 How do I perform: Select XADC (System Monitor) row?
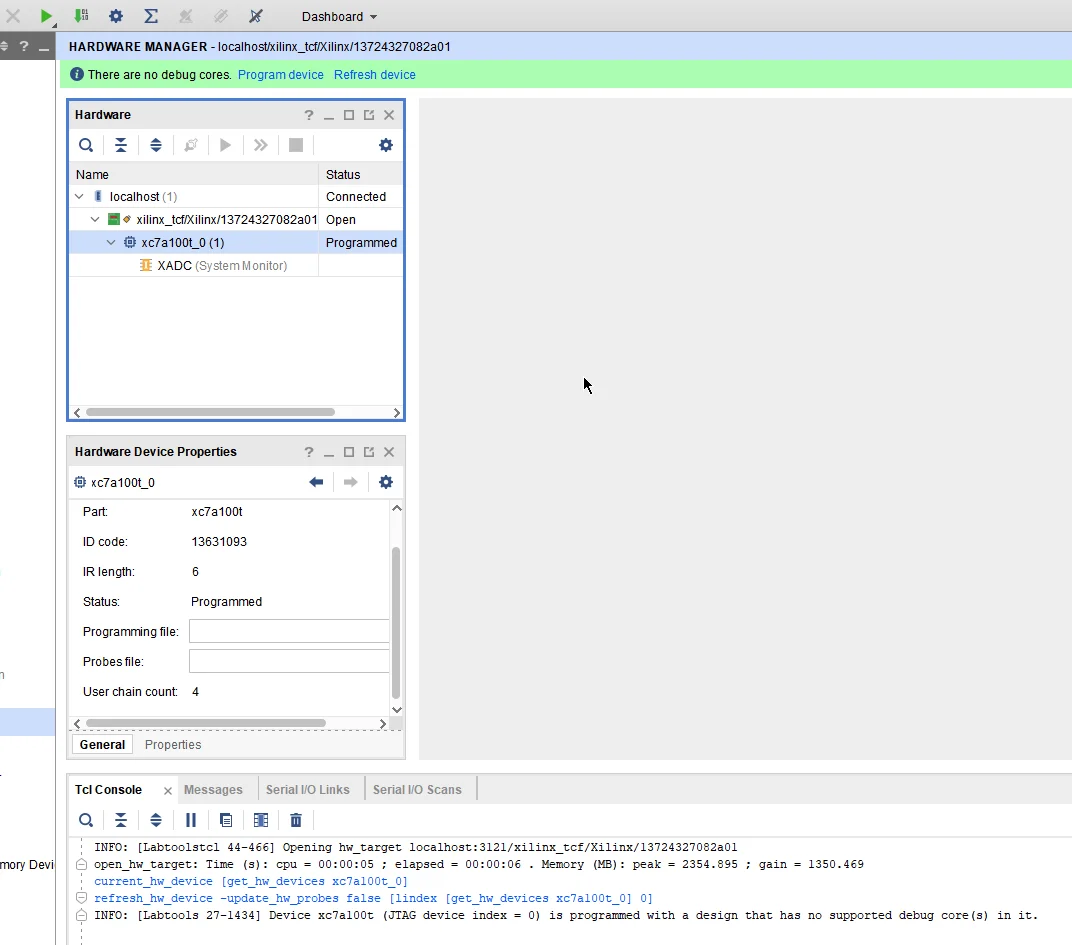[x=236, y=265]
